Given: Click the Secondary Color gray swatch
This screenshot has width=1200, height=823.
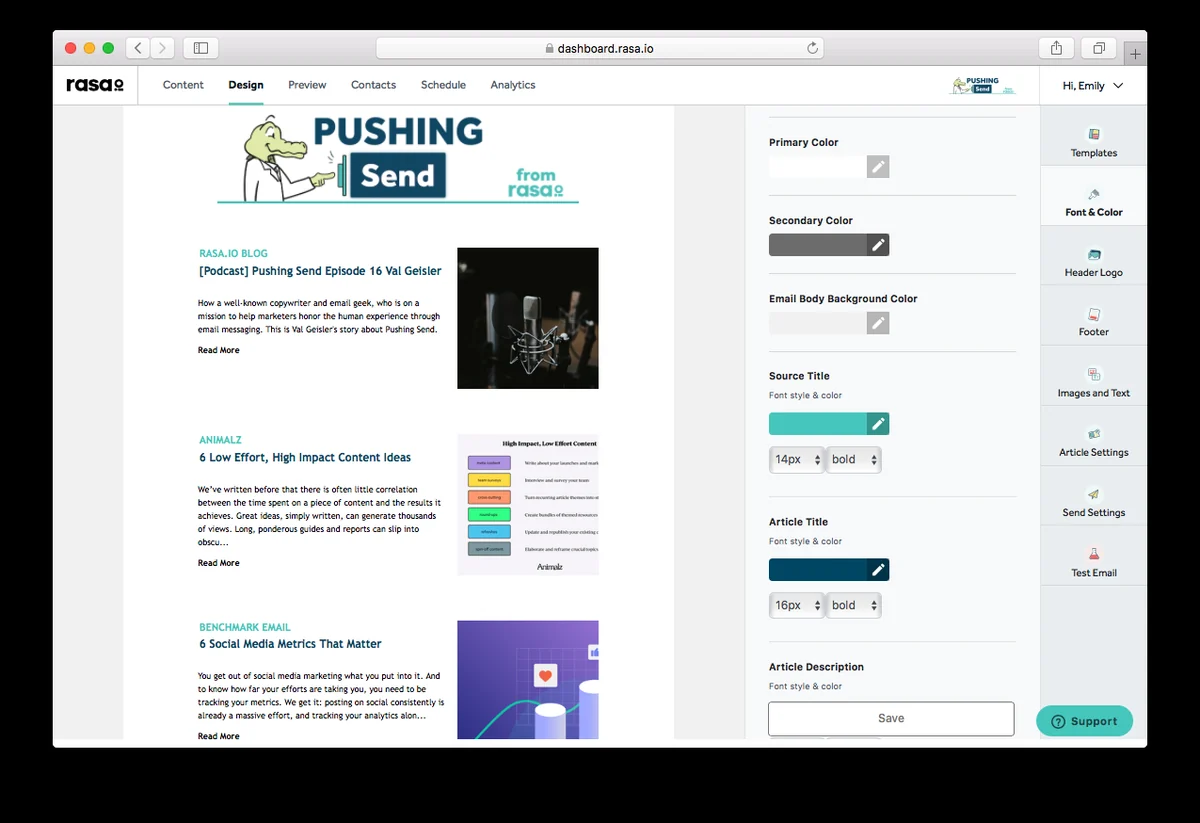Looking at the screenshot, I should click(818, 245).
